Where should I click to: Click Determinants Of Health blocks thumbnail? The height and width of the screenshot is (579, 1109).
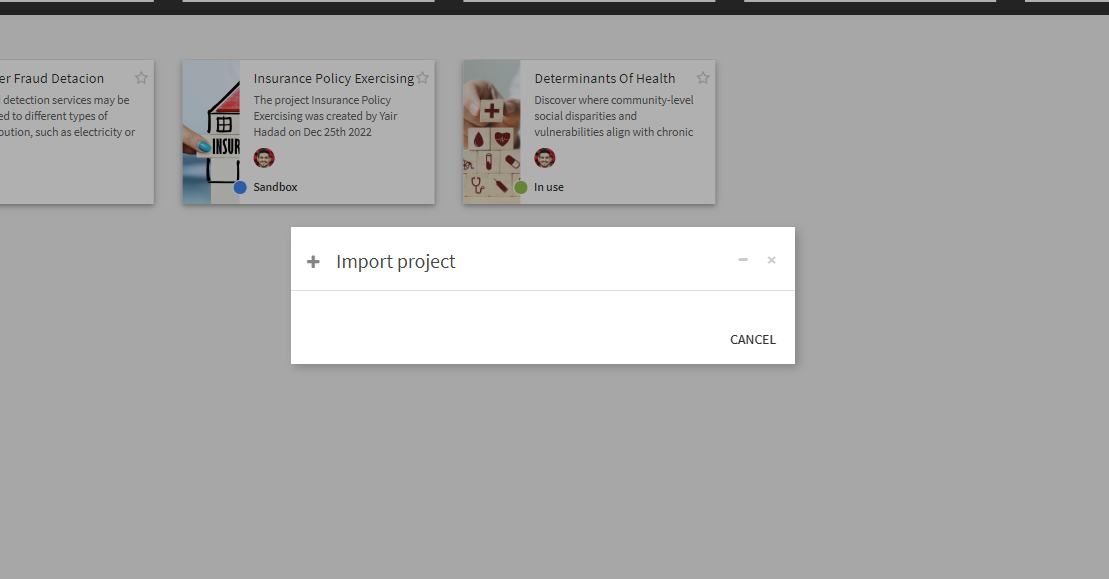492,132
